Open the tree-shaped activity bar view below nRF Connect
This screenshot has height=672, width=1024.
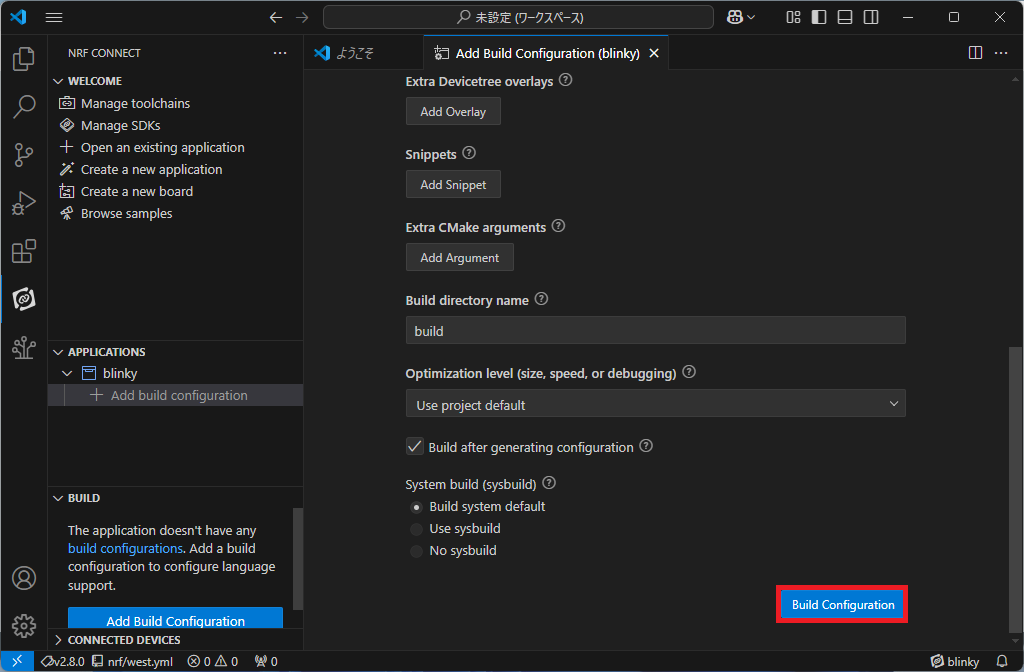click(24, 347)
